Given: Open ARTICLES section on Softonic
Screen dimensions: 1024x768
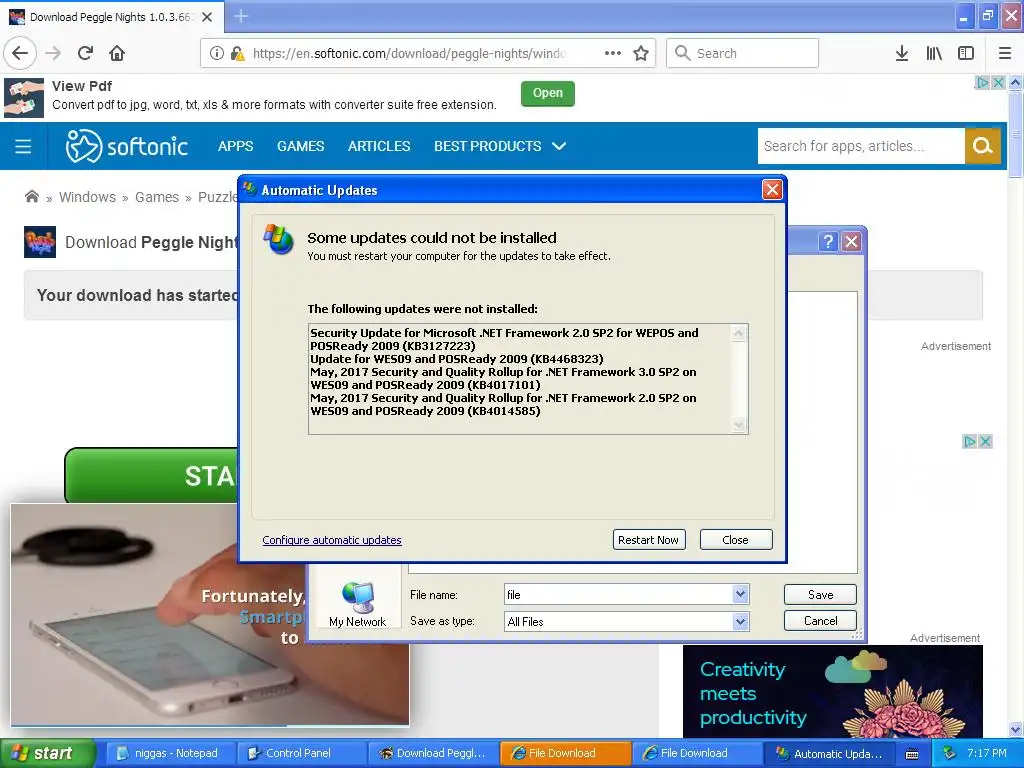Looking at the screenshot, I should click(379, 146).
